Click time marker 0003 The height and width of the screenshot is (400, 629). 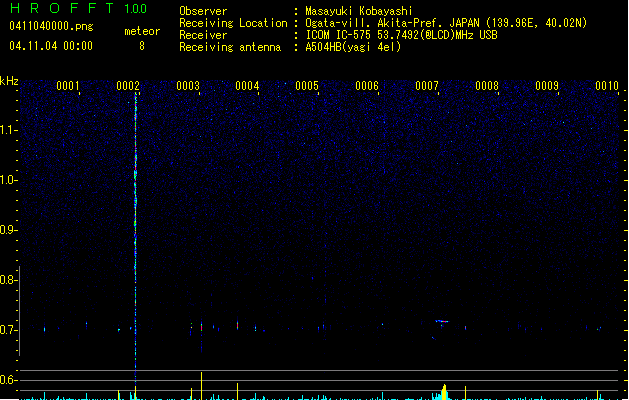(x=188, y=86)
